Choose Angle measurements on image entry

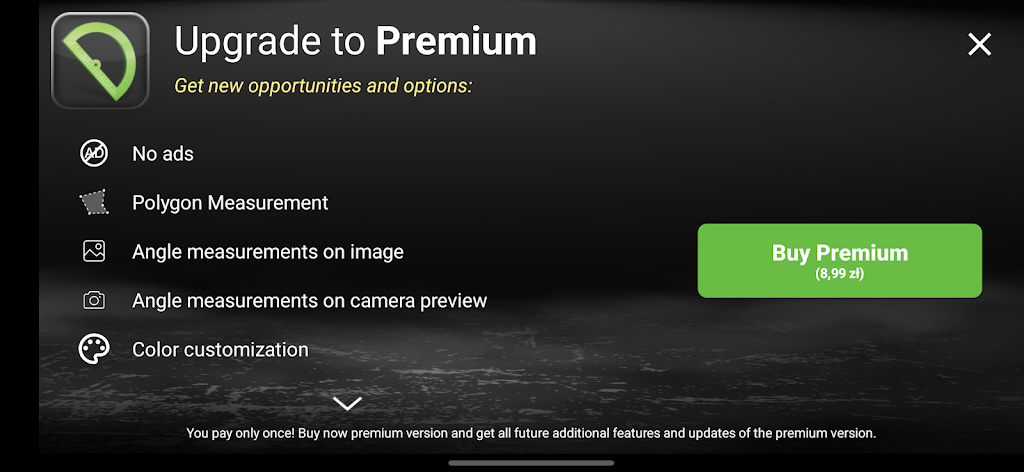click(x=268, y=252)
